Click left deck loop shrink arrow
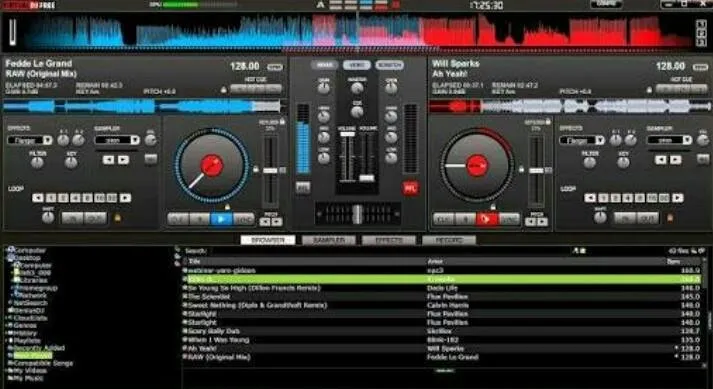The height and width of the screenshot is (389, 713). 38,198
